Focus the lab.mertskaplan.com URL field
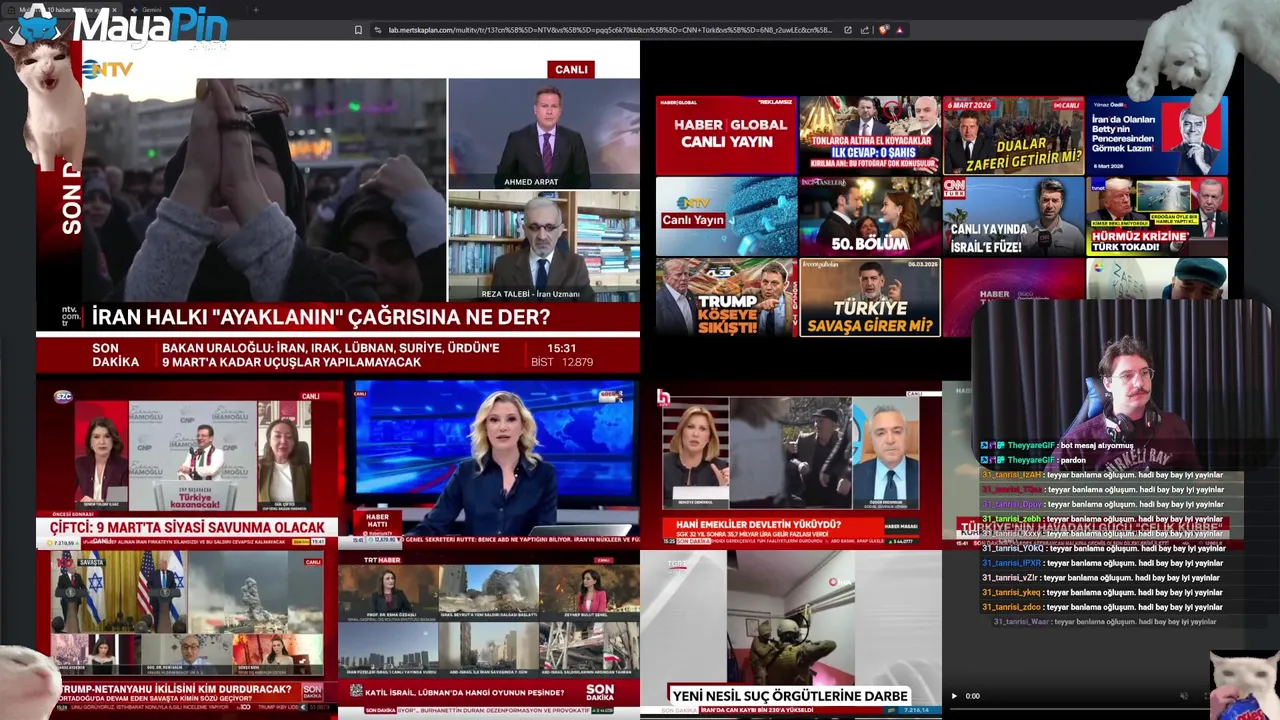1280x720 pixels. 610,30
